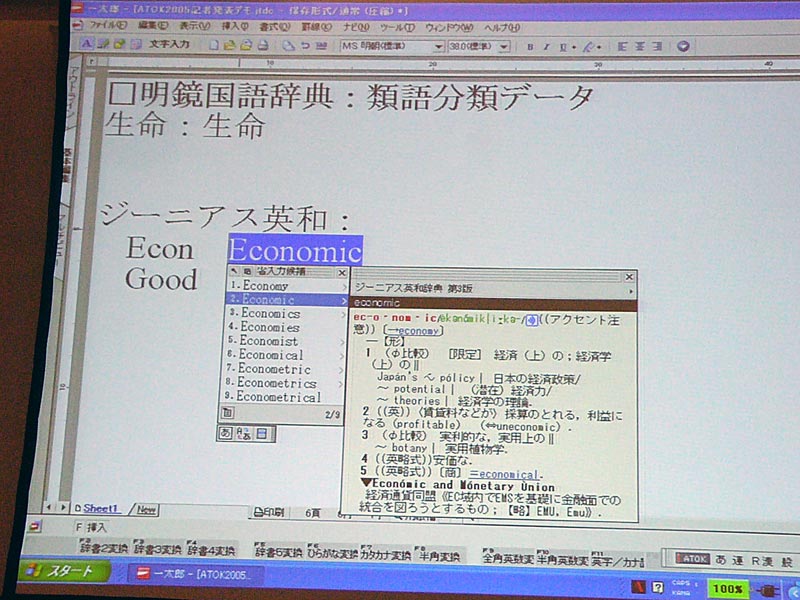Expand the Economy candidate arrow

pyautogui.click(x=344, y=287)
